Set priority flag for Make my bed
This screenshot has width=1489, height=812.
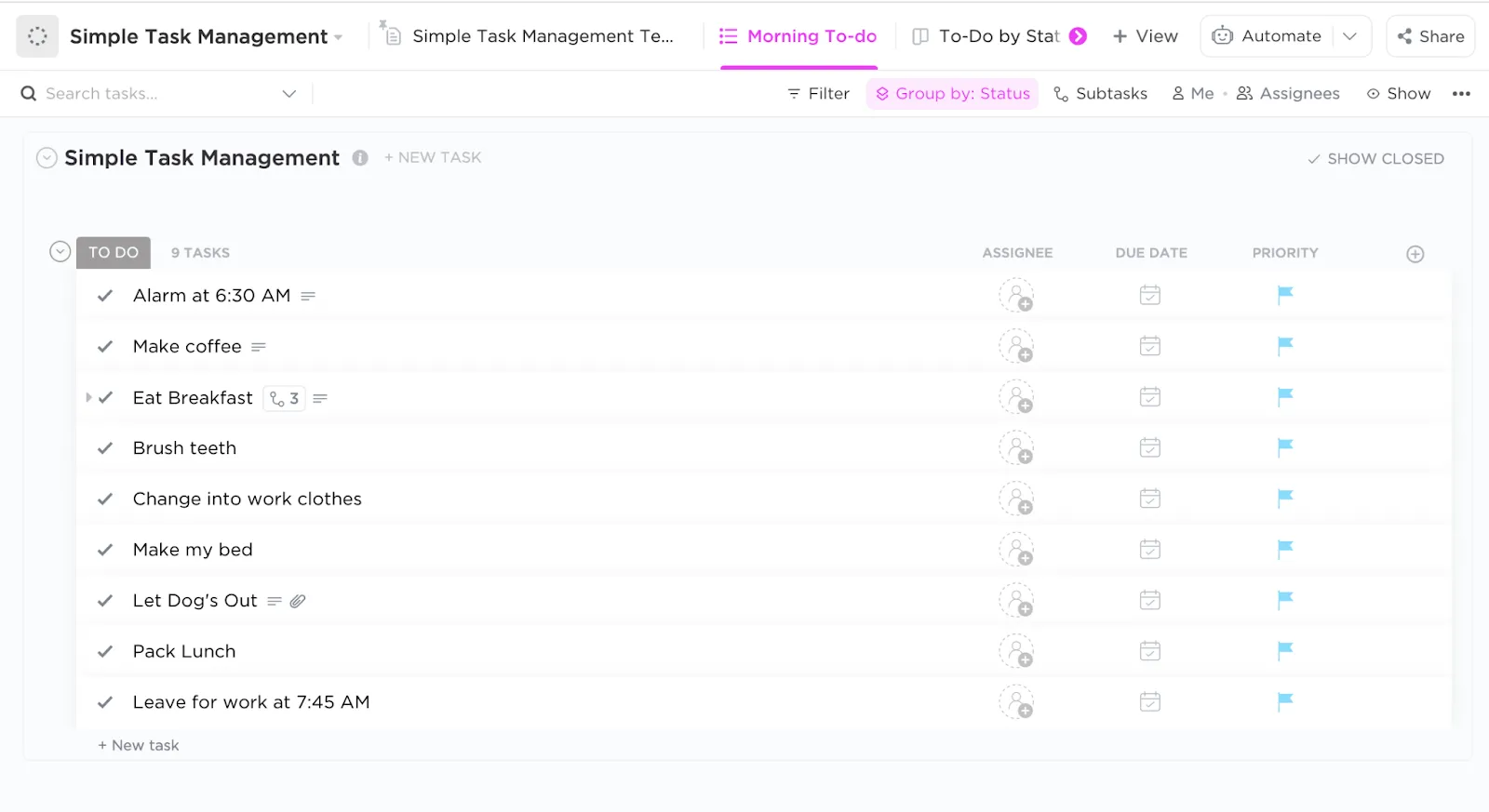click(1285, 550)
